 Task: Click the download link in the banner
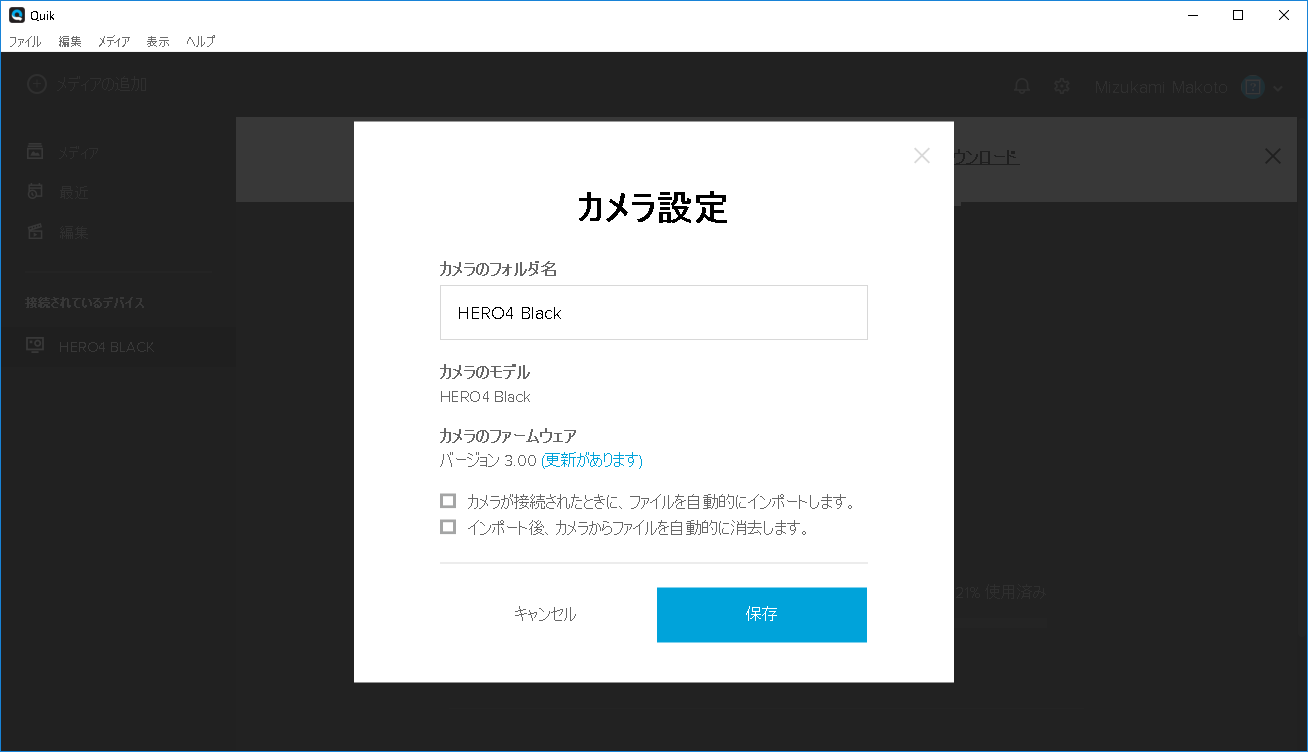coord(986,157)
